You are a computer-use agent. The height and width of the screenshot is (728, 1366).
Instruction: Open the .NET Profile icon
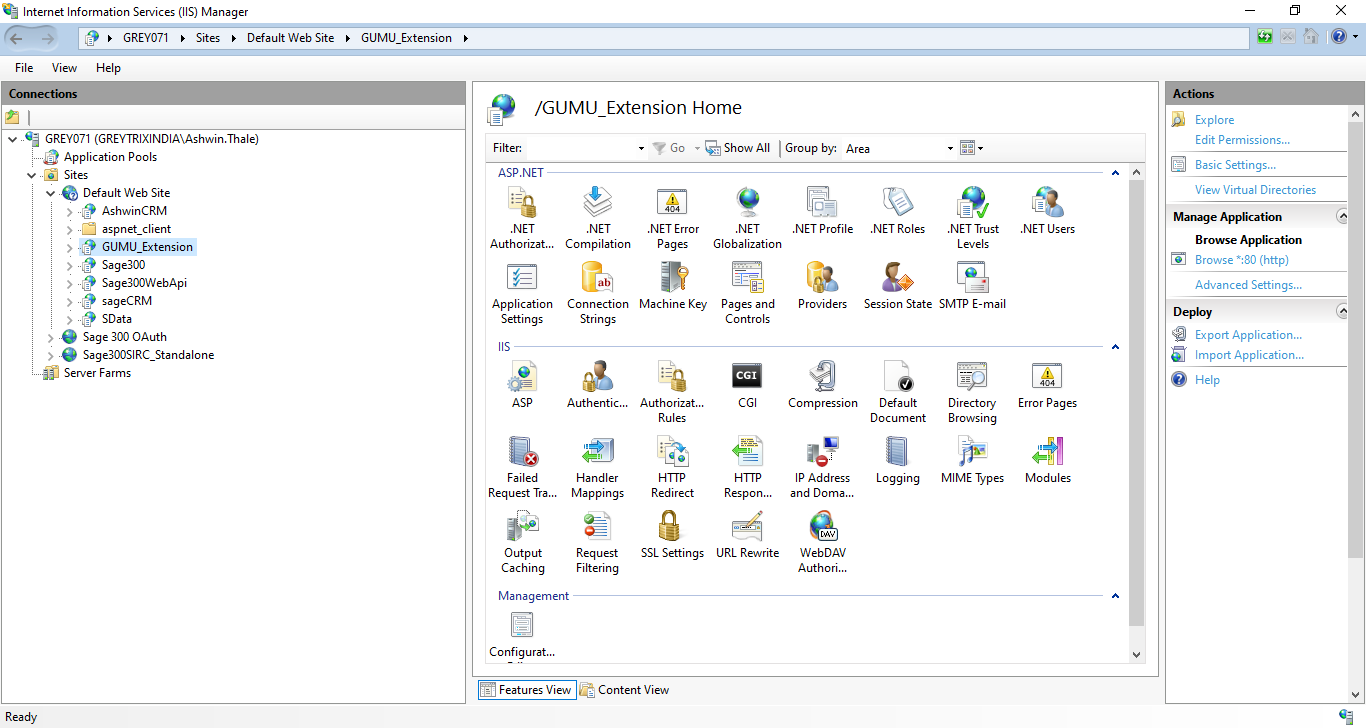822,211
